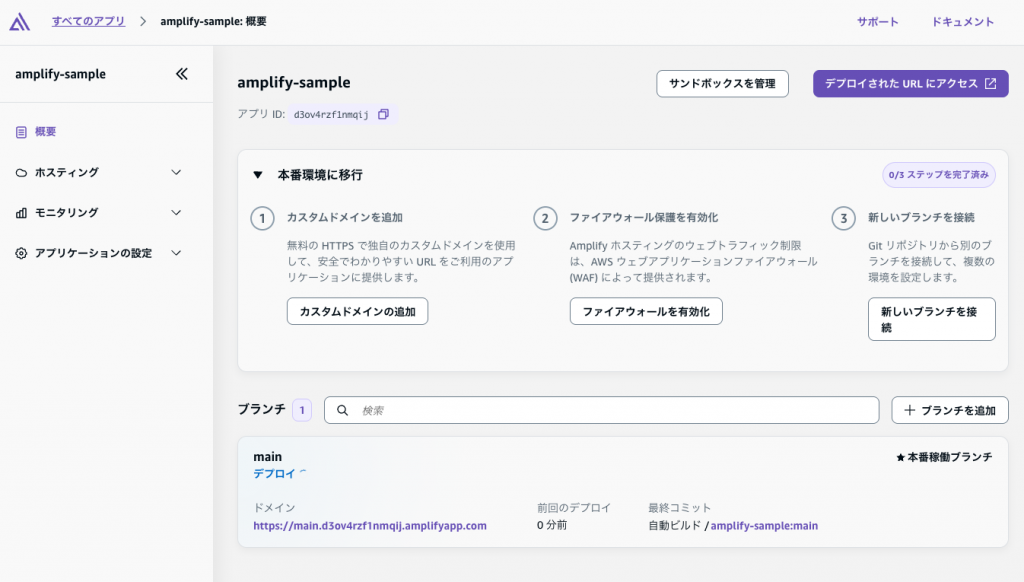Open アプリケーションの設定 via its gear icon

click(22, 253)
